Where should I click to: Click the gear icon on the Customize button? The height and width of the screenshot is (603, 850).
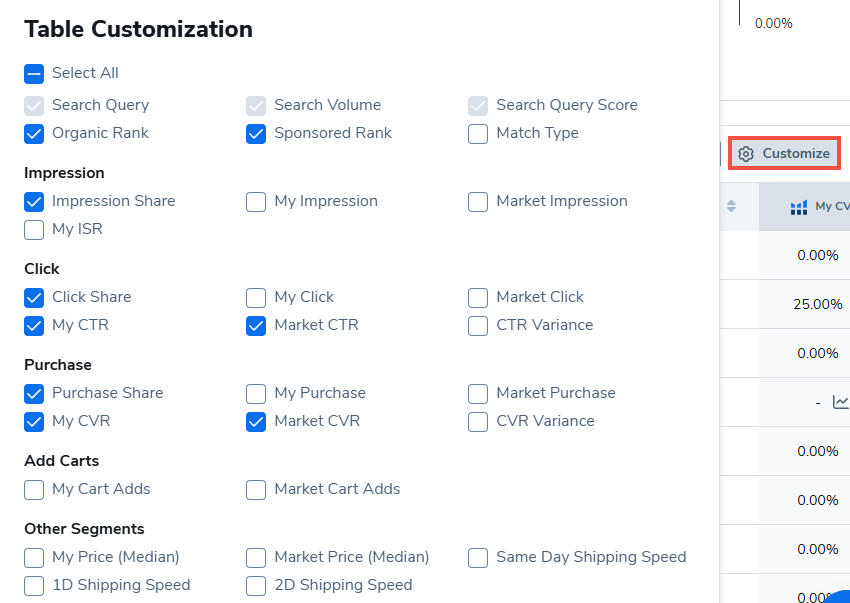pyautogui.click(x=745, y=153)
